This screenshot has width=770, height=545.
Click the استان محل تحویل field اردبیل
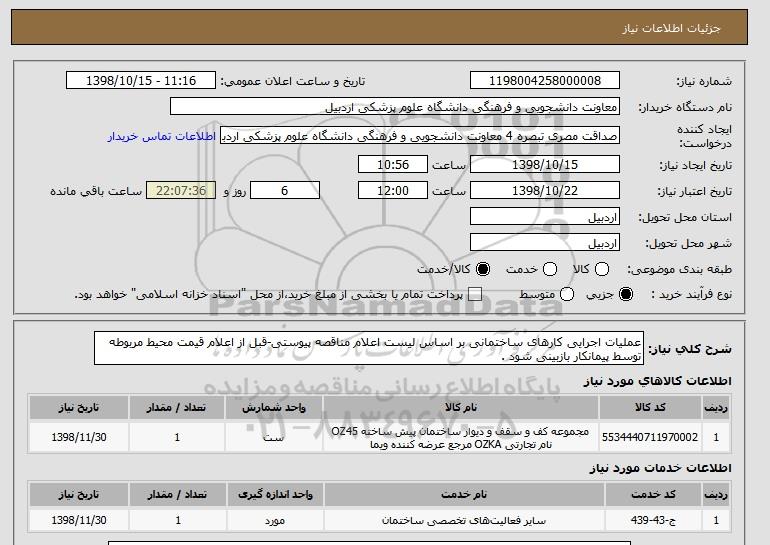coord(545,217)
